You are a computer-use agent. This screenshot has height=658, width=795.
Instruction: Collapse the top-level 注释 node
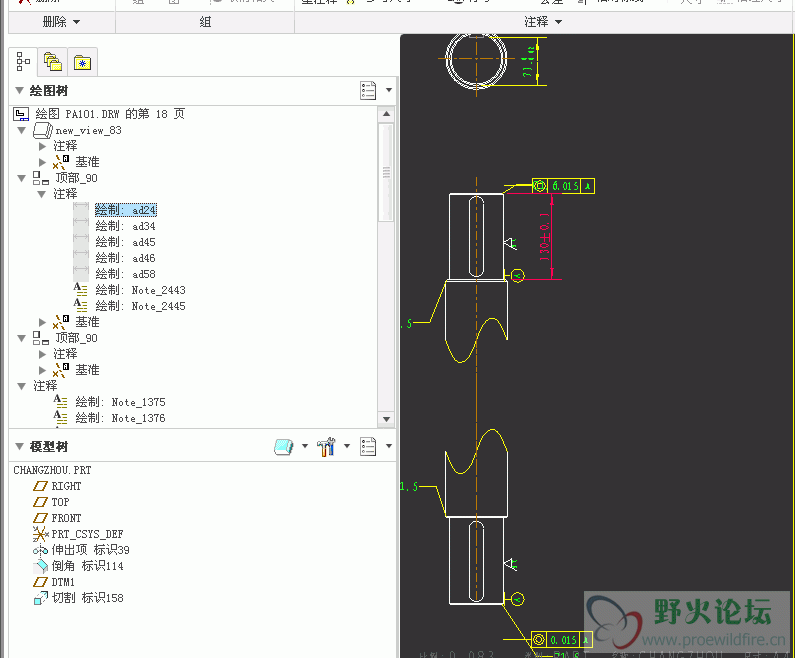(21, 386)
